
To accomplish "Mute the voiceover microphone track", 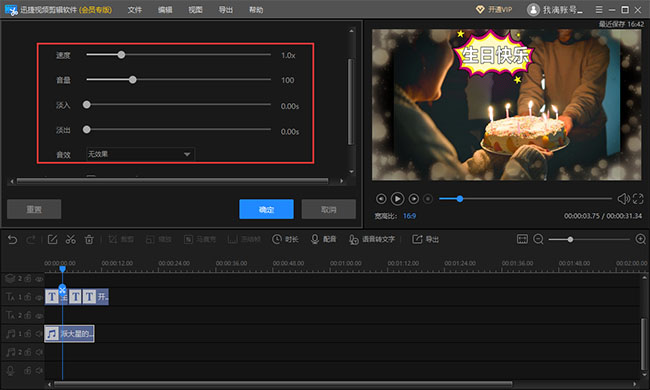I will [39, 370].
